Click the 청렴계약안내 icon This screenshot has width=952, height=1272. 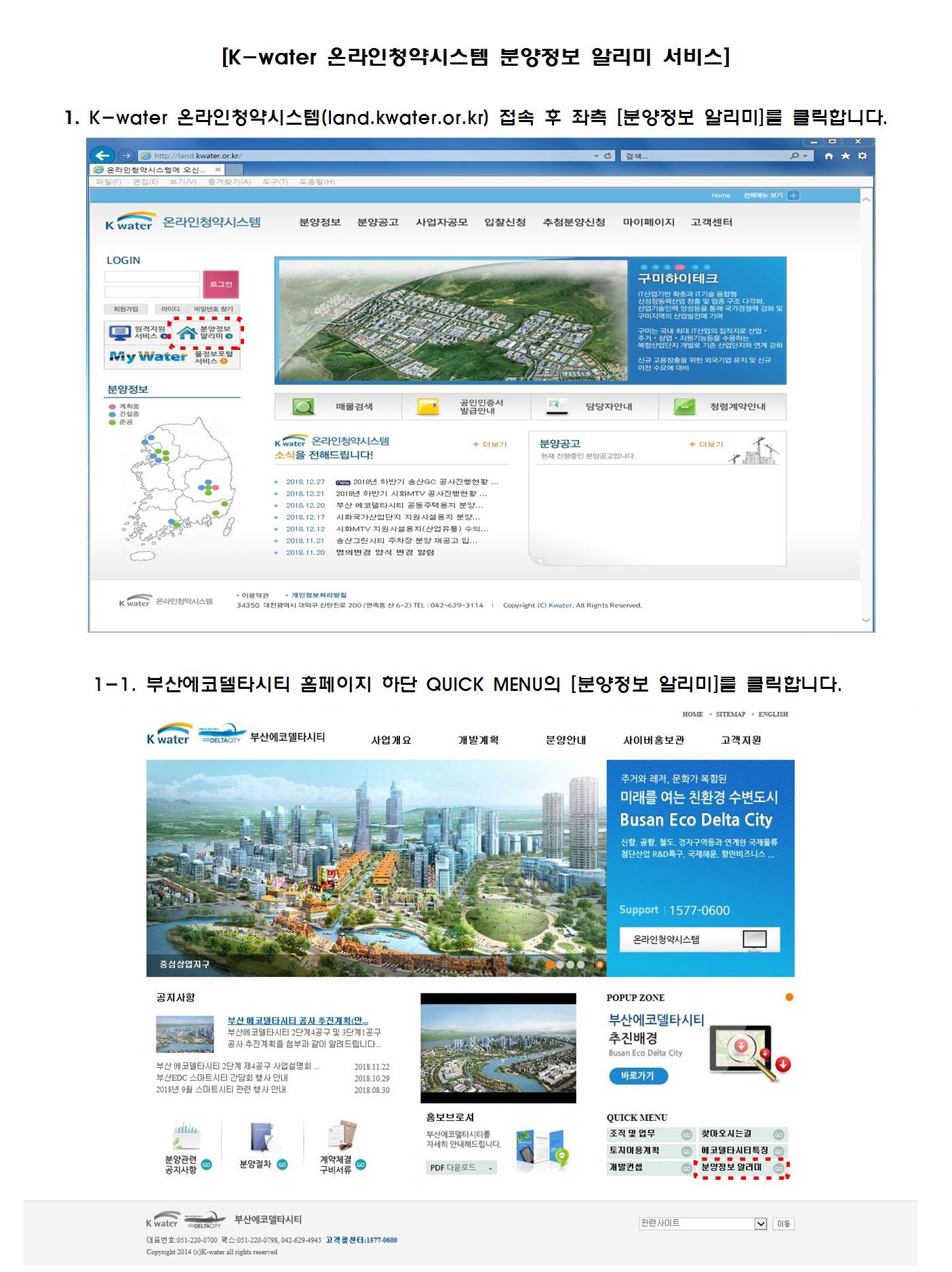pos(684,406)
